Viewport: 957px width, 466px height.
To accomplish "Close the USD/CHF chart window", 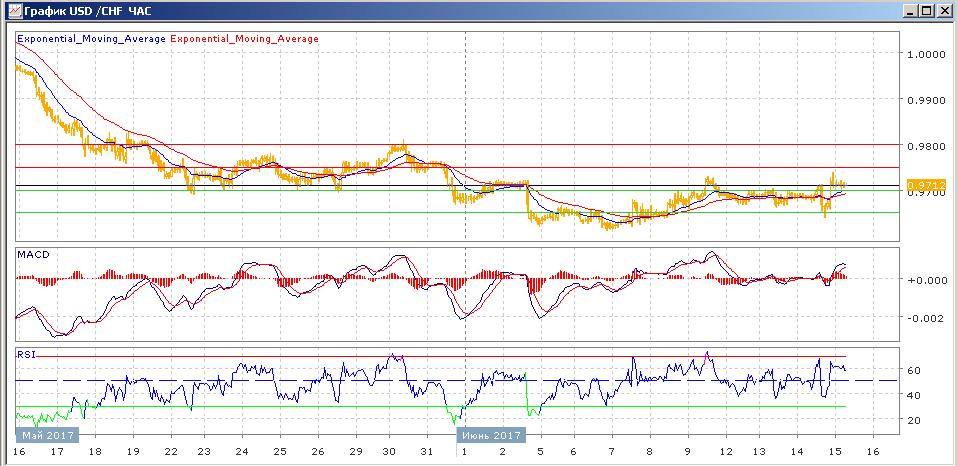I will [943, 11].
